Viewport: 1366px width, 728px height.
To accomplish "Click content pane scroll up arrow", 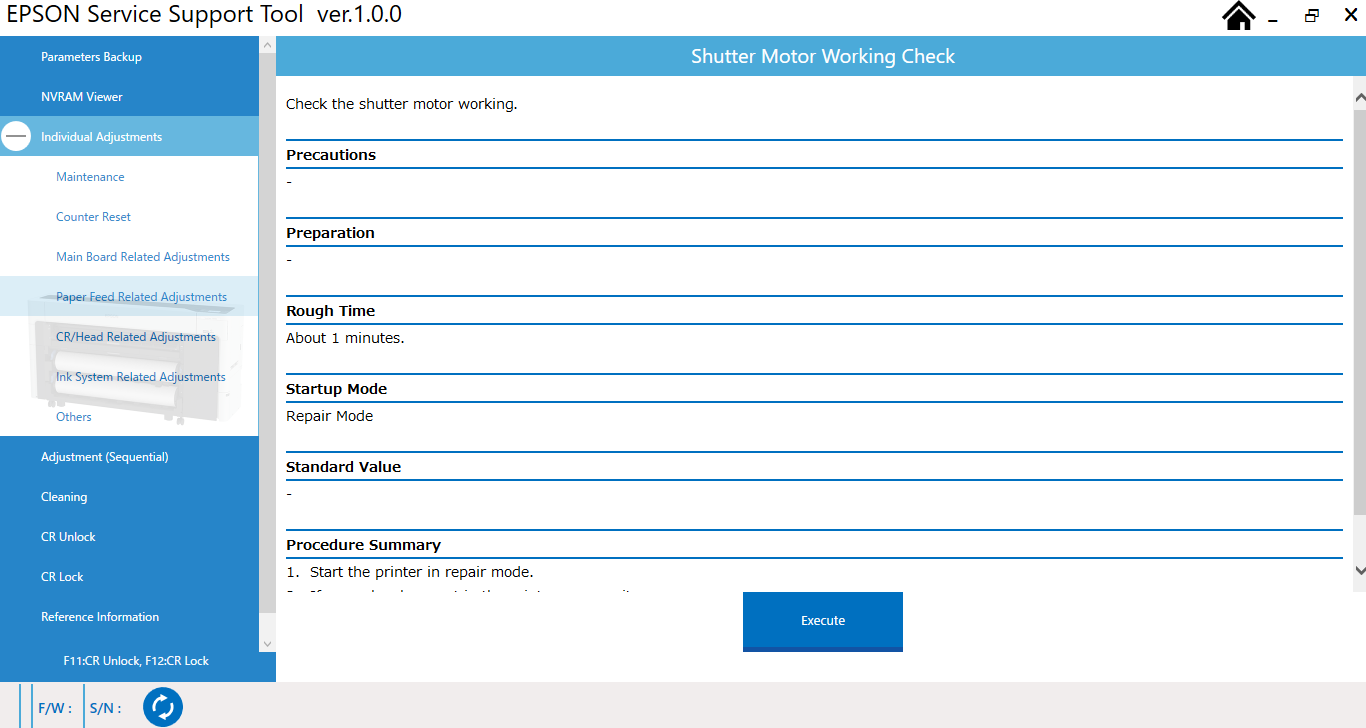I will point(1360,98).
